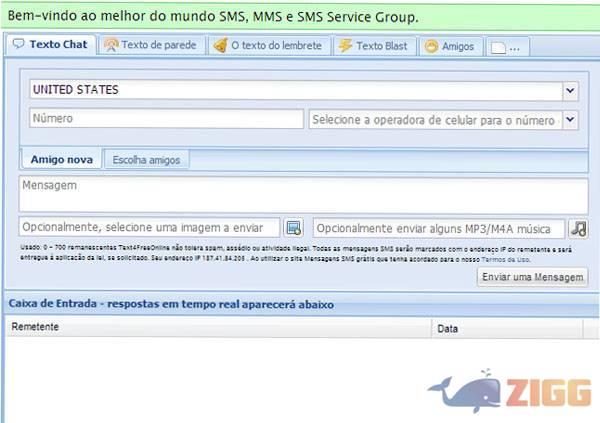Click the smiley icon on Amigos tab
The height and width of the screenshot is (423, 600).
point(431,46)
